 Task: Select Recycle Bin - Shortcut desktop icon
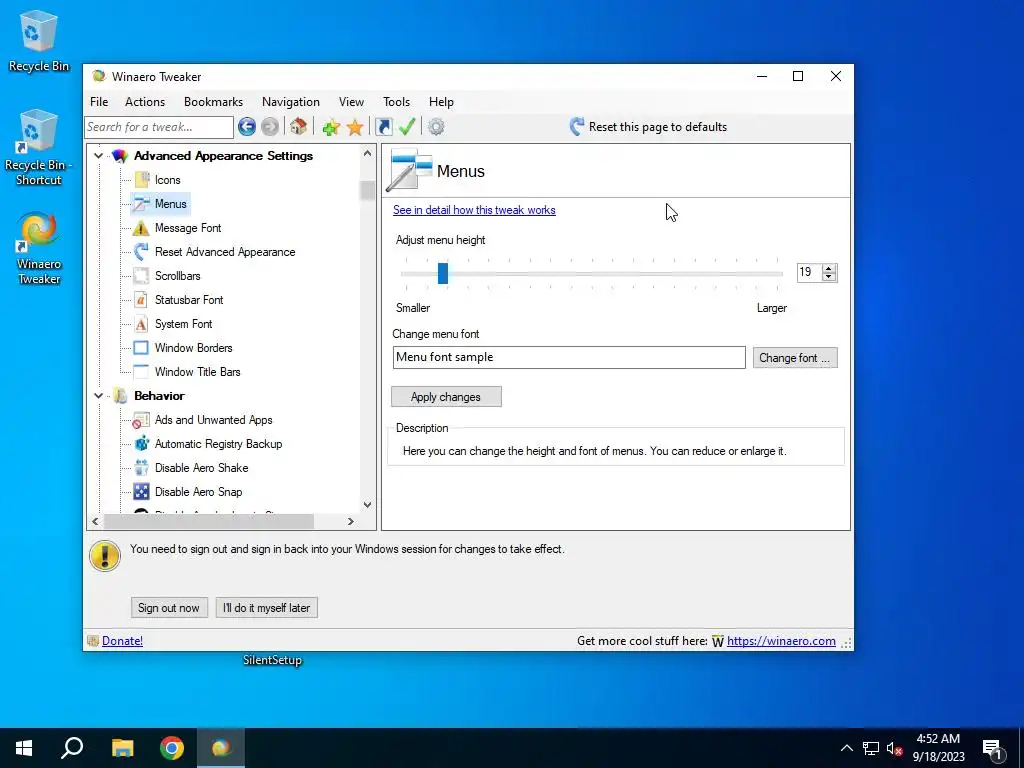tap(39, 148)
